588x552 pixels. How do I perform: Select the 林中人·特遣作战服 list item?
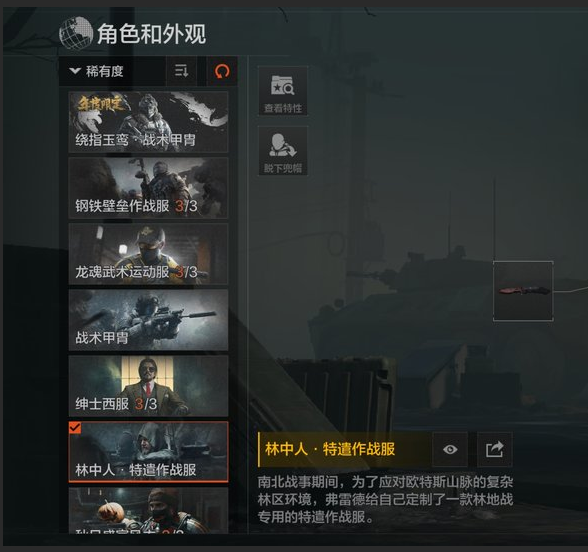[148, 452]
